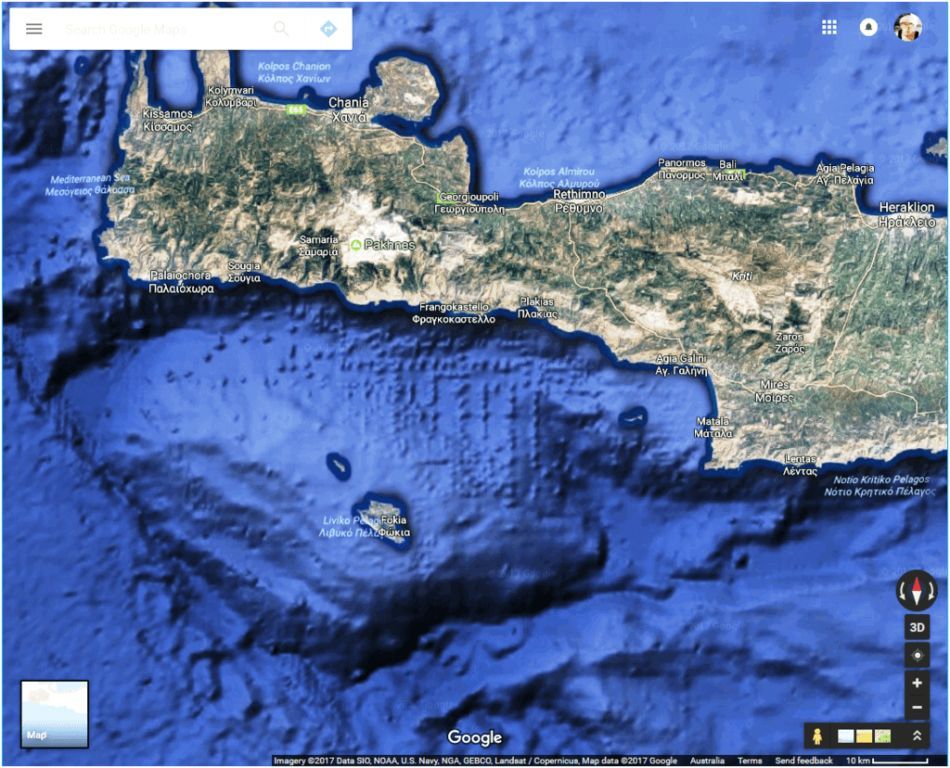Click the Frangokastello place label
Viewport: 950px width, 768px height.
454,313
